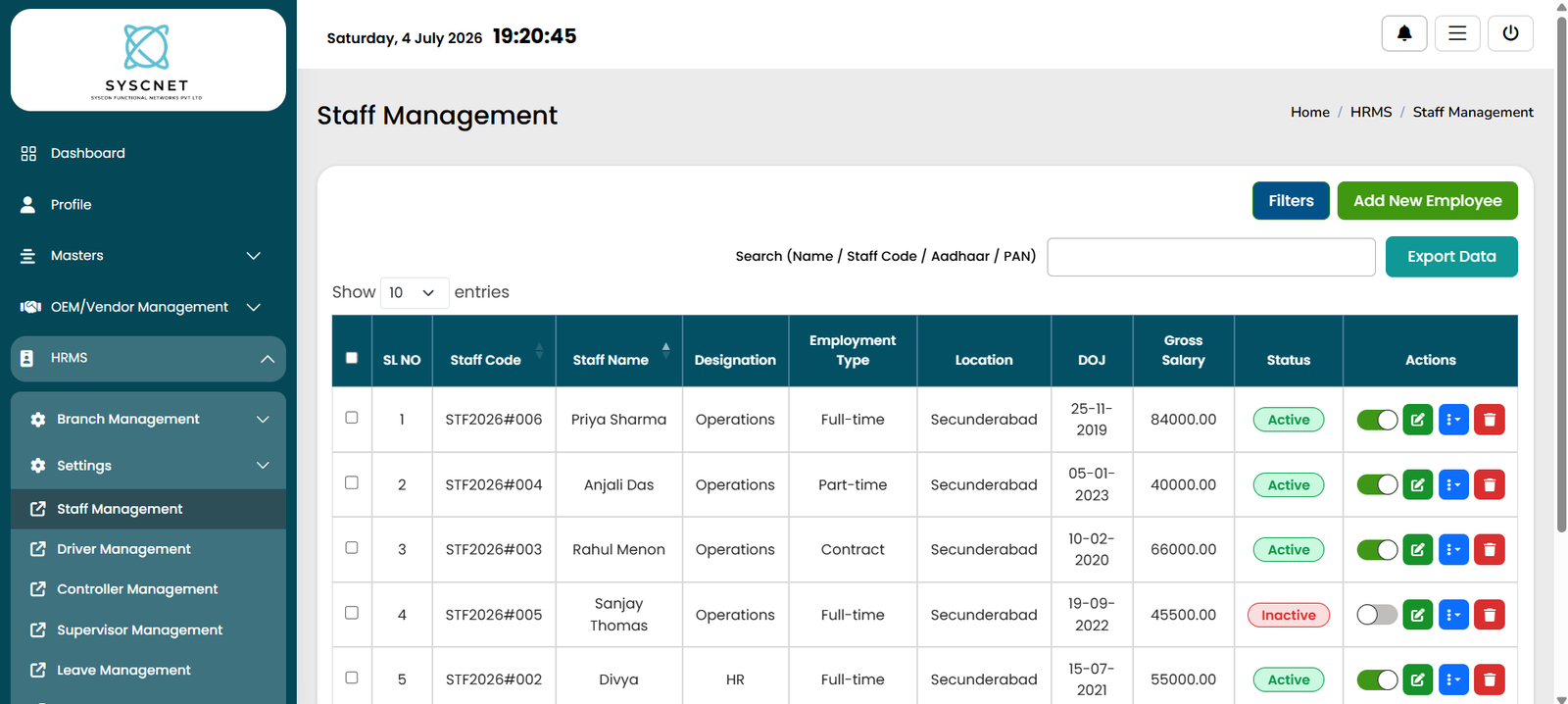Edit Divya's record with green icon

1417,679
